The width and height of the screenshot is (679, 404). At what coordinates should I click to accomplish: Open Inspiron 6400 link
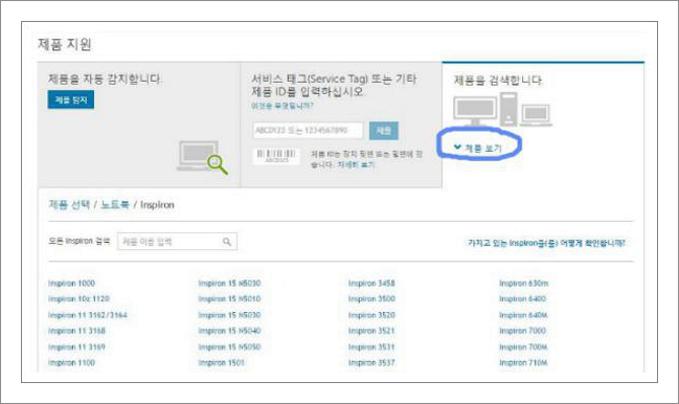click(x=522, y=299)
